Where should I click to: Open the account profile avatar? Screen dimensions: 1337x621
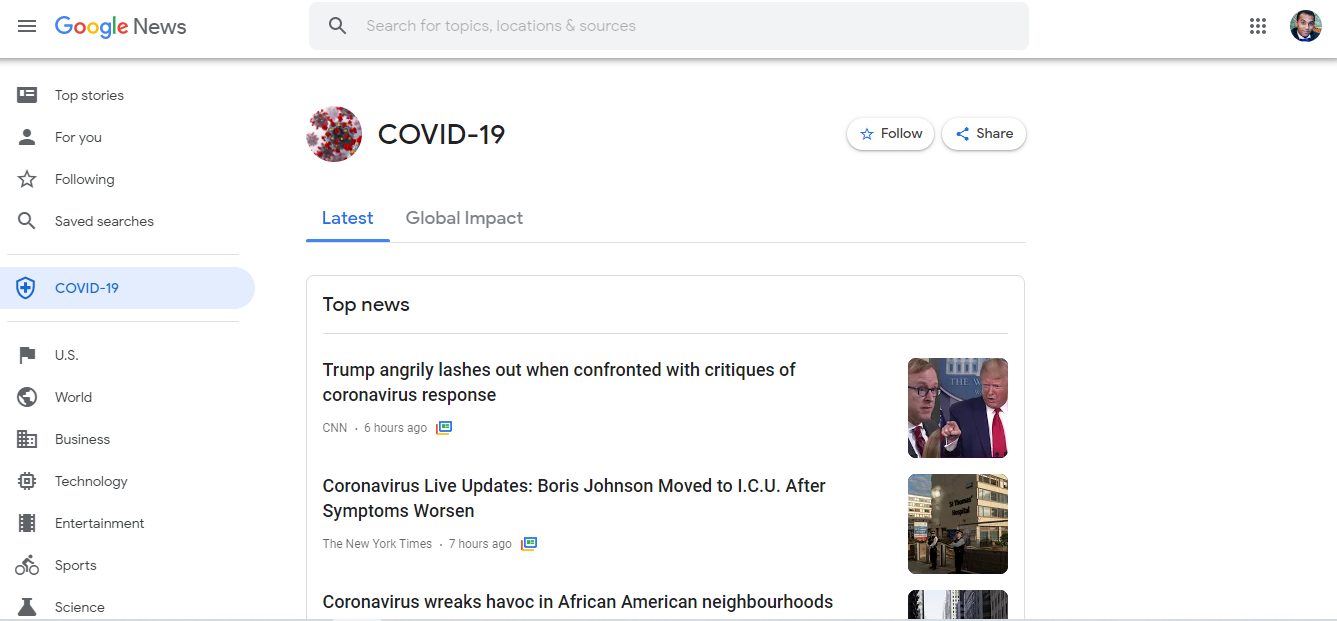pos(1306,26)
